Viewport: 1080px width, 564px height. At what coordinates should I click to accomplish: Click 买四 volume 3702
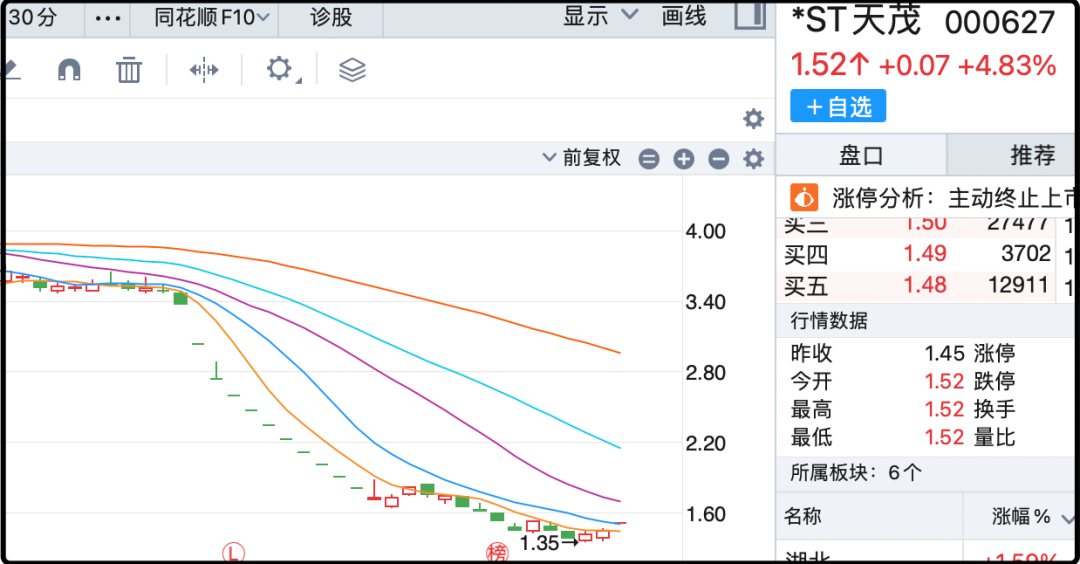click(x=1026, y=253)
